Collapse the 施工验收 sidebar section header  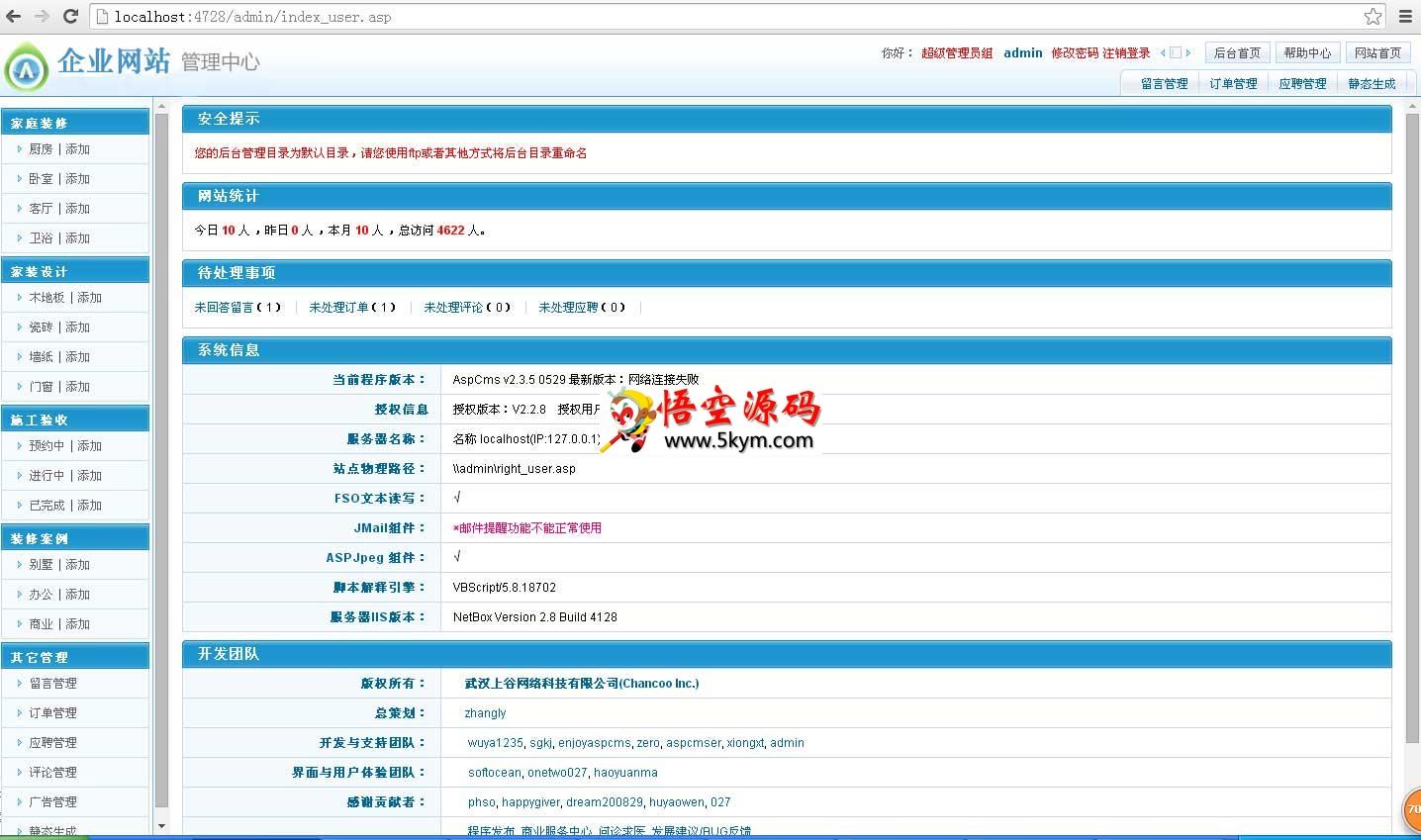(75, 420)
